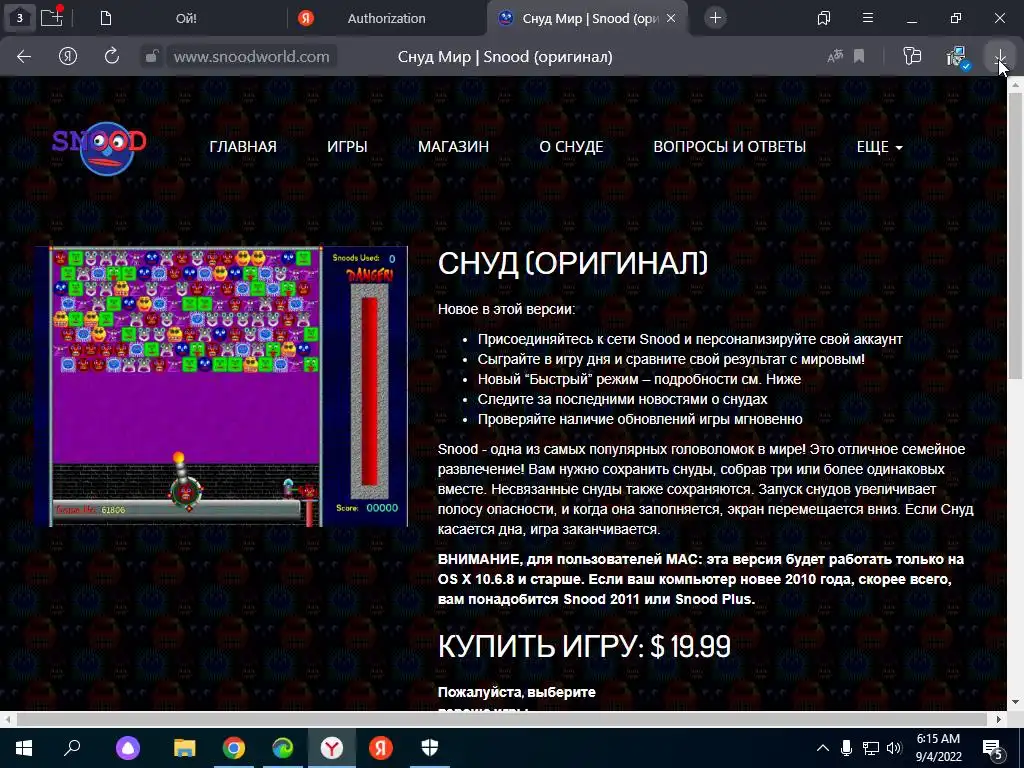
Task: Open the browser hamburger menu
Action: (868, 18)
